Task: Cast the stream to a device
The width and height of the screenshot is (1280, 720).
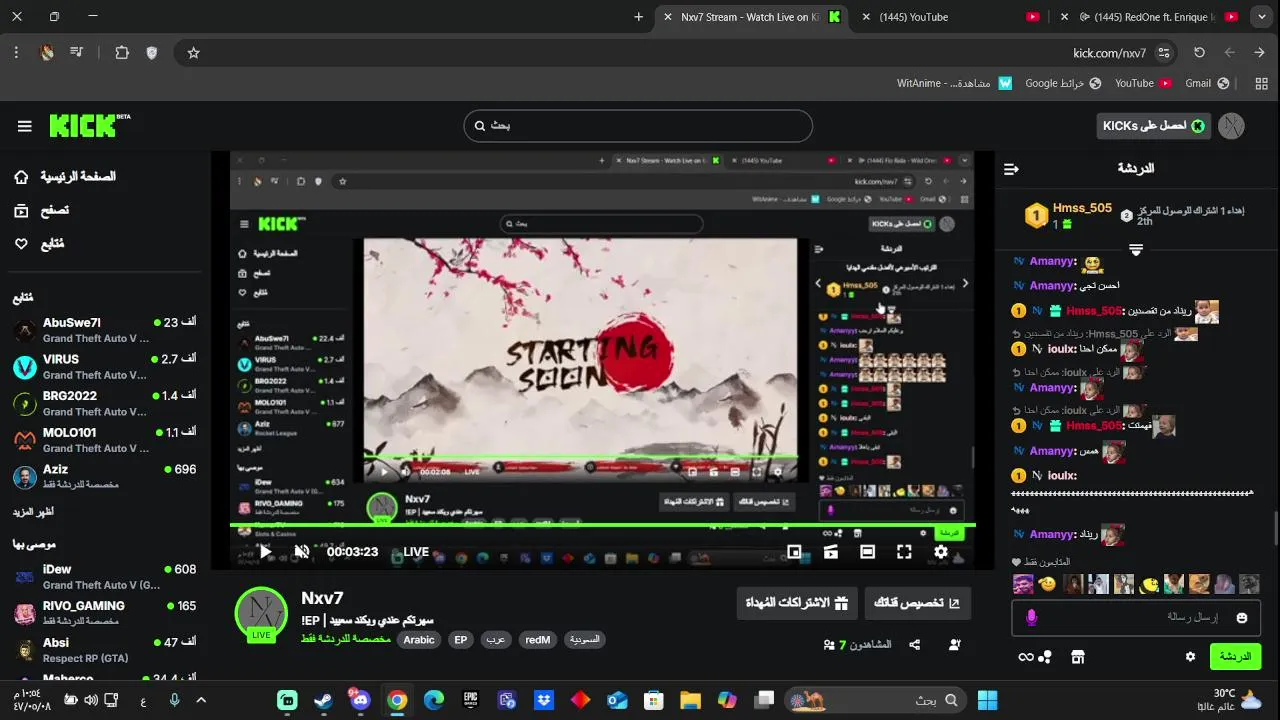Action: (831, 551)
